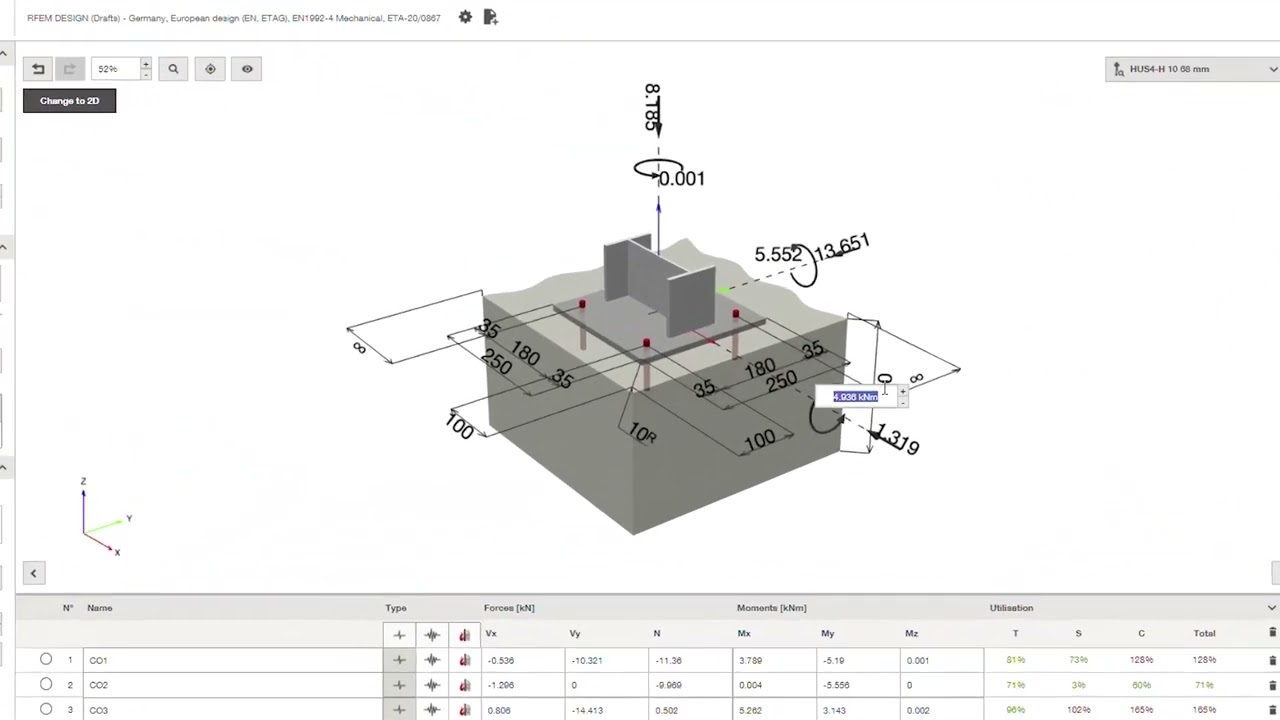Click the save-as-new-file document icon
The width and height of the screenshot is (1280, 720).
coord(490,17)
